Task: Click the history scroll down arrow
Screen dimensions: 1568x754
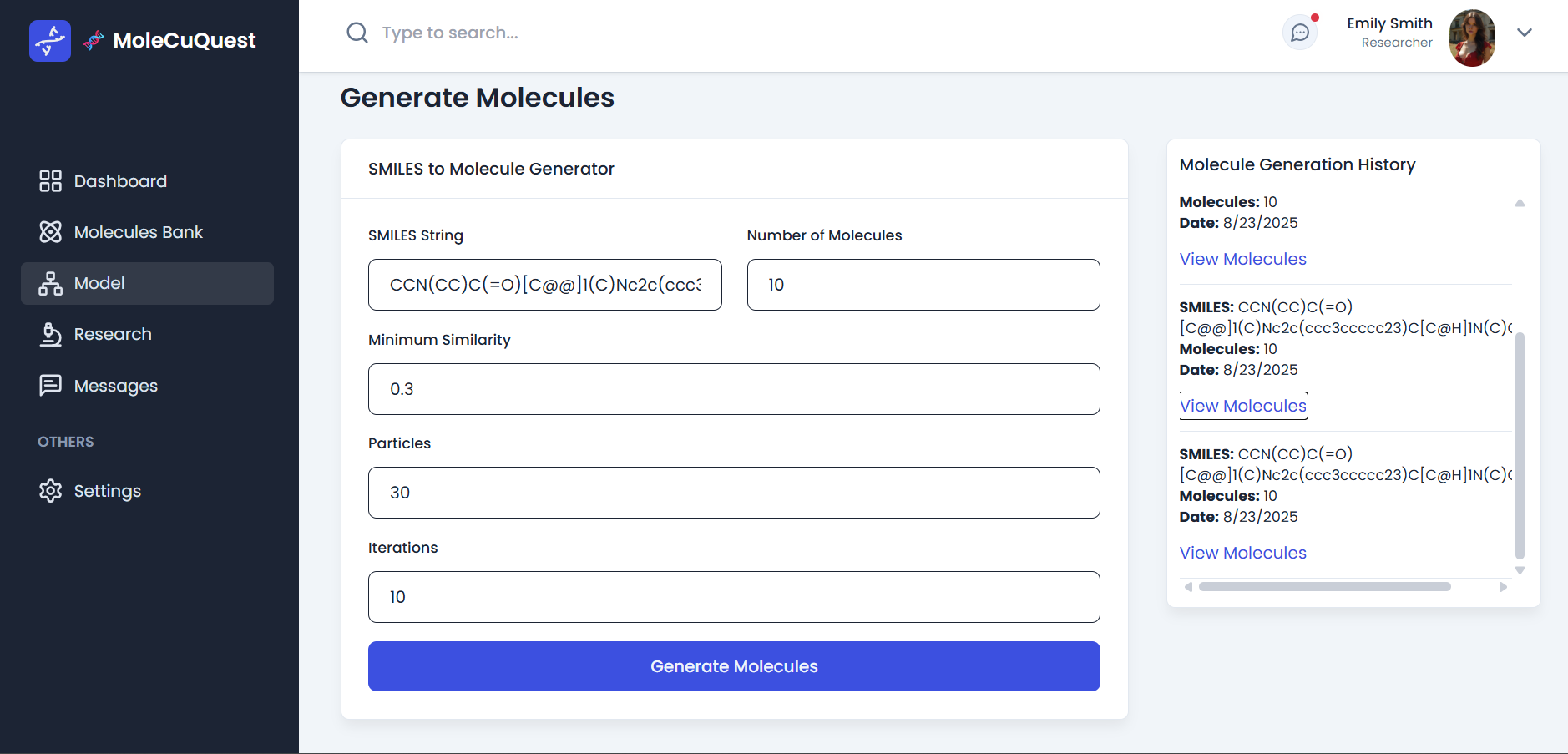Action: click(1520, 570)
